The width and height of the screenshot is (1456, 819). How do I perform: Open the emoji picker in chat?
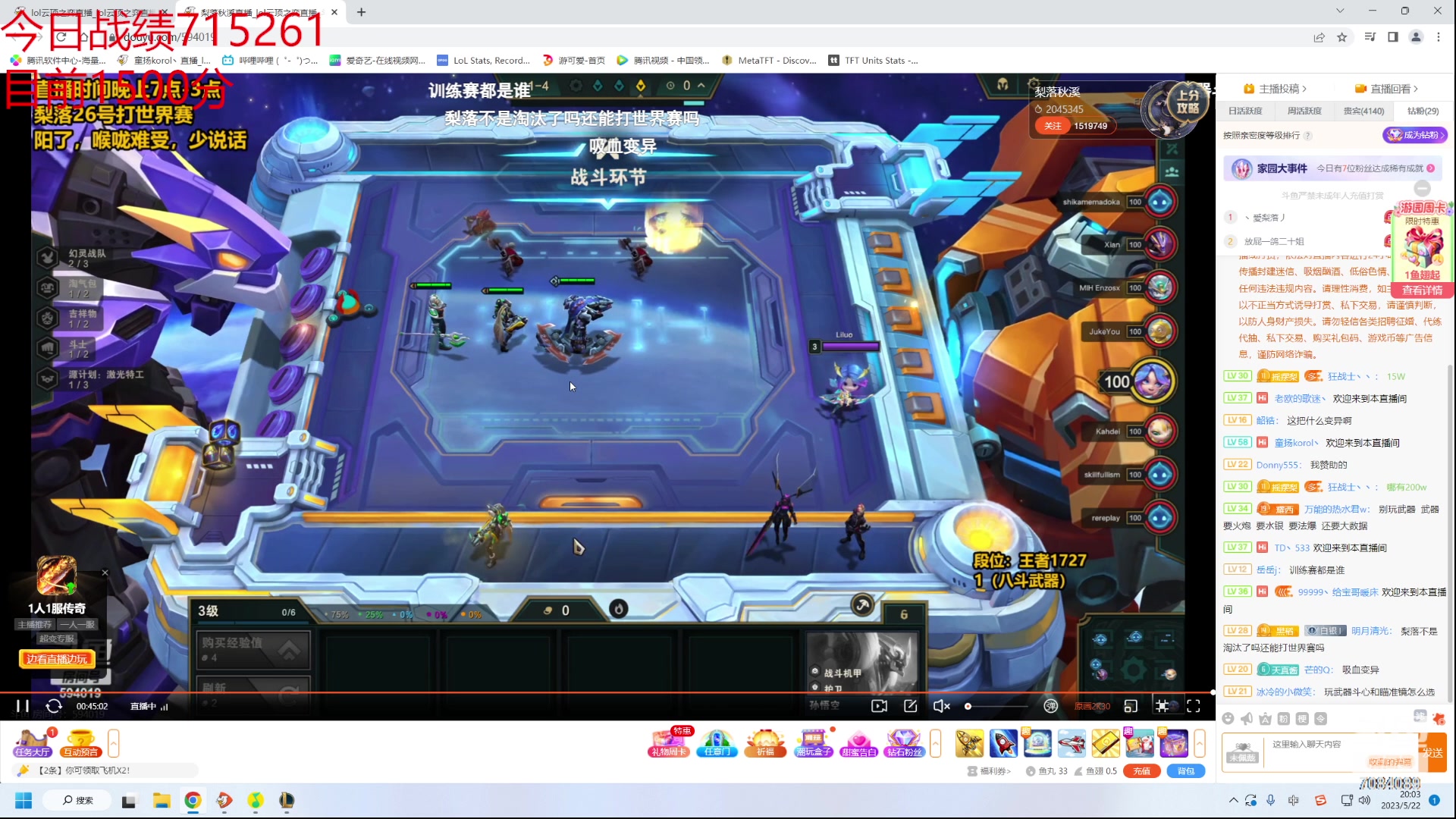[x=1228, y=719]
